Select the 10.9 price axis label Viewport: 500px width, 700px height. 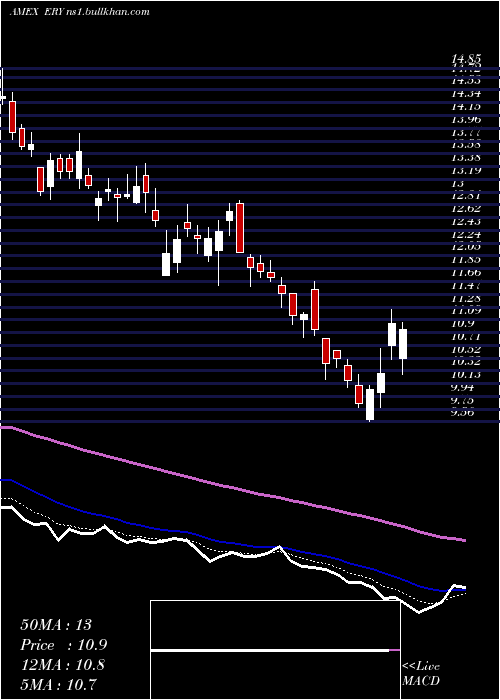tap(462, 323)
